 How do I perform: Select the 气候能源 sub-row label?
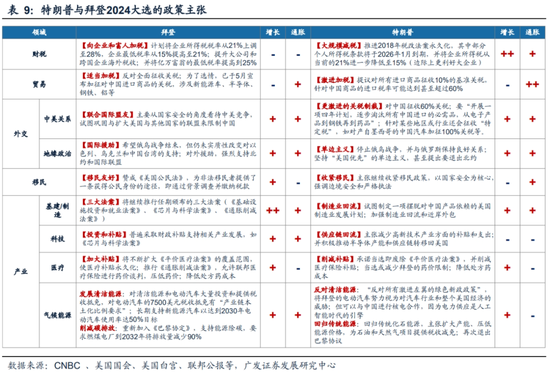(58, 315)
